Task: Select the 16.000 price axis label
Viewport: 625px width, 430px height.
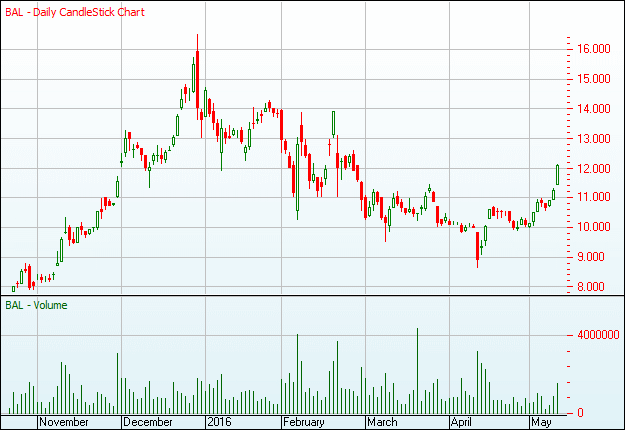Action: coord(594,49)
